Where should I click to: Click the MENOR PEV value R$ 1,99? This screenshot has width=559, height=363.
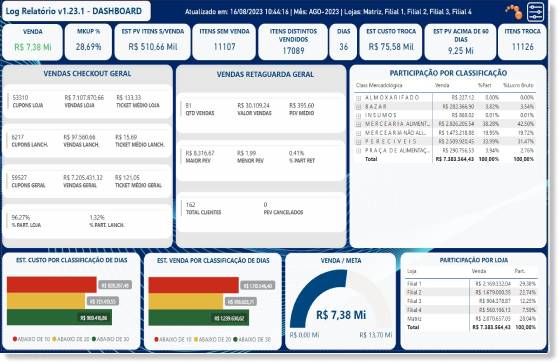(x=246, y=153)
